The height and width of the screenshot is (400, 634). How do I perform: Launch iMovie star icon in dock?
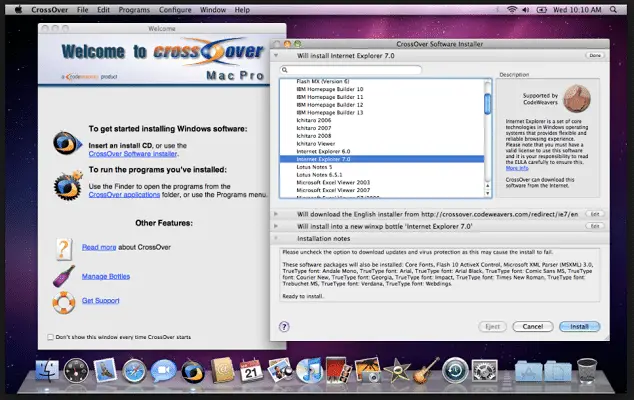pyautogui.click(x=397, y=371)
